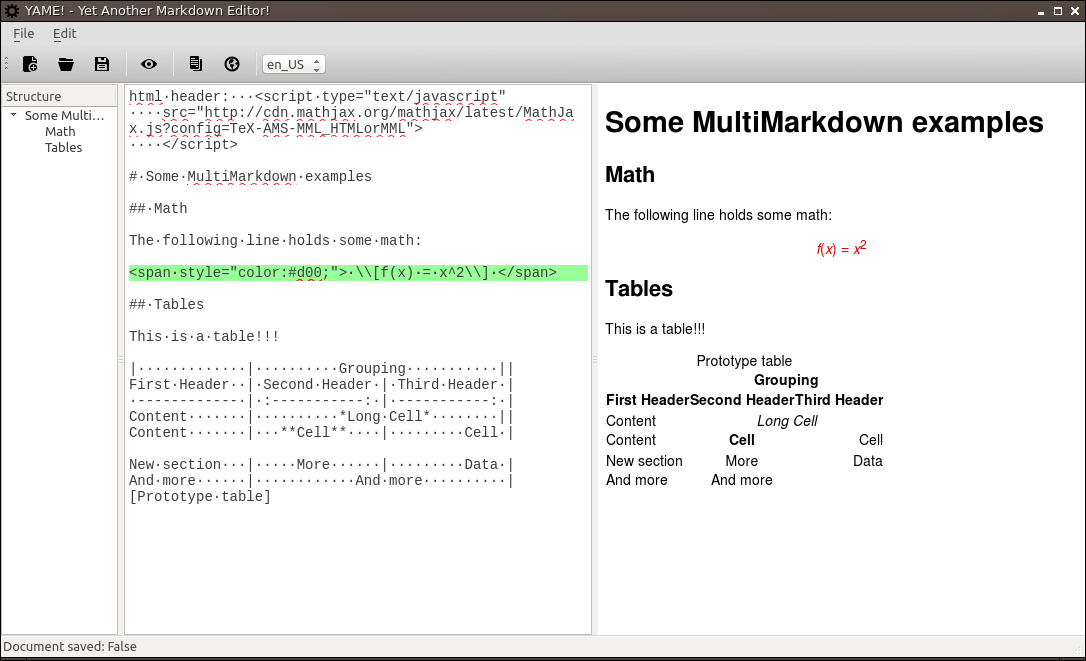The width and height of the screenshot is (1086, 661).
Task: Click the toolbar drag handle
Action: click(x=6, y=64)
